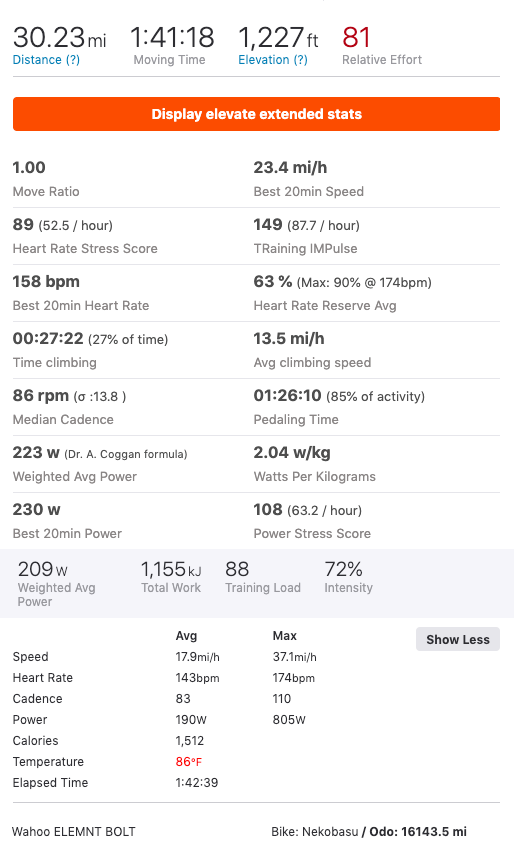Select the Training Load 88 stat
This screenshot has height=859, width=514.
tap(263, 577)
